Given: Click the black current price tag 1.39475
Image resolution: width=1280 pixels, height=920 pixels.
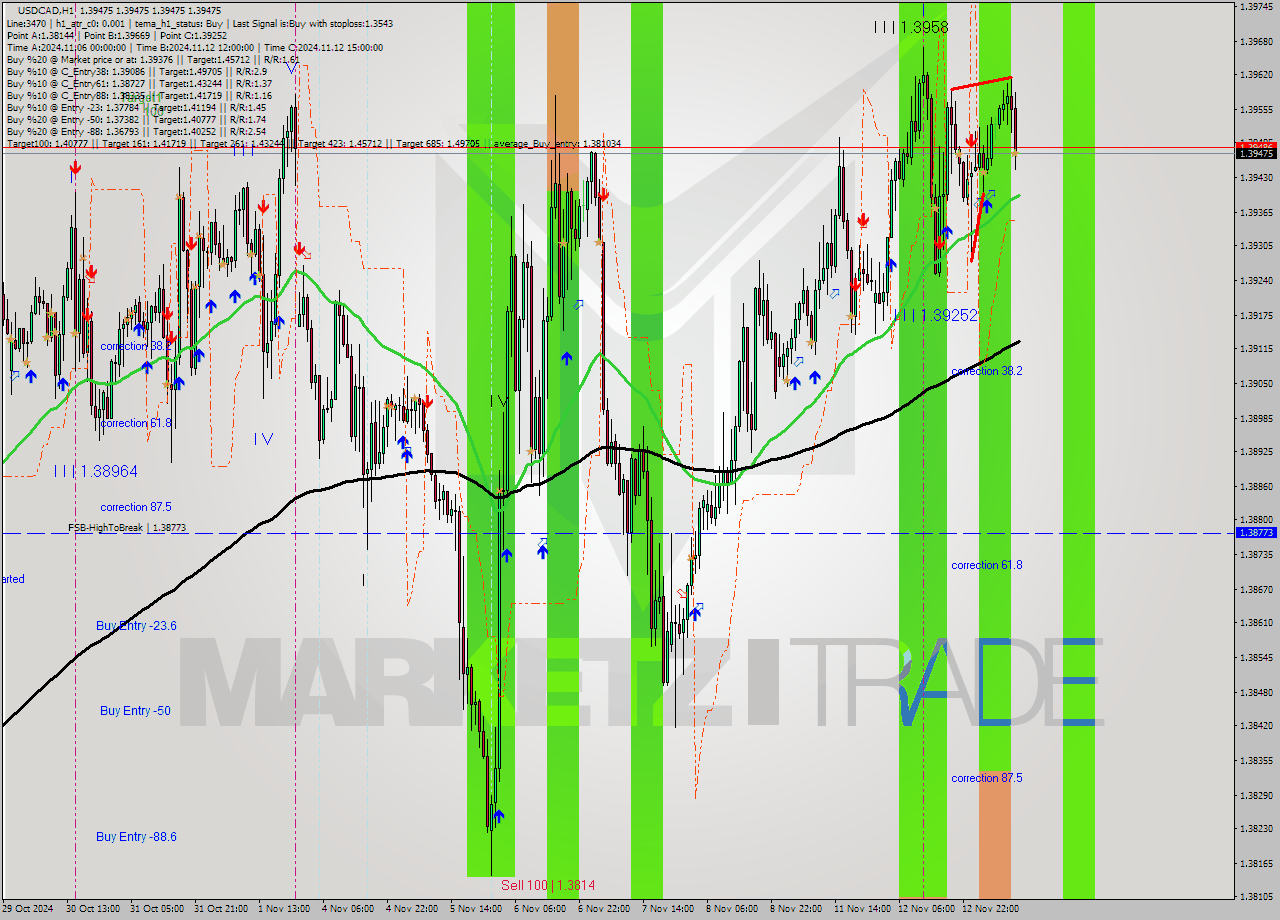Looking at the screenshot, I should (x=1255, y=153).
